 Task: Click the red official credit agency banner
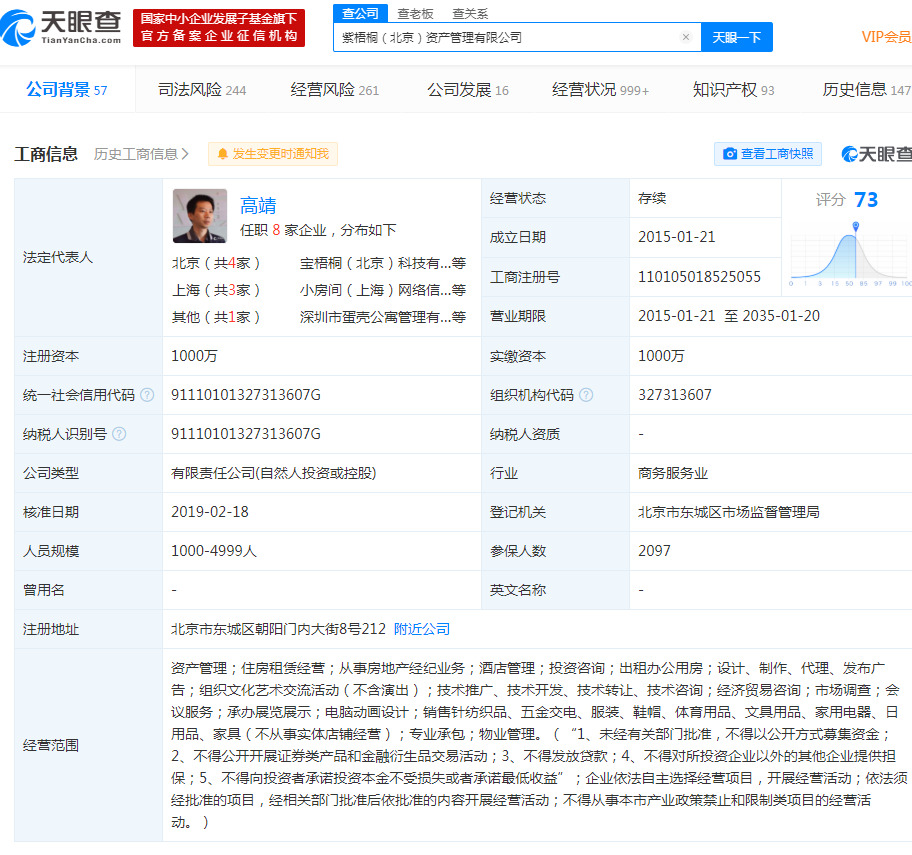(x=219, y=27)
